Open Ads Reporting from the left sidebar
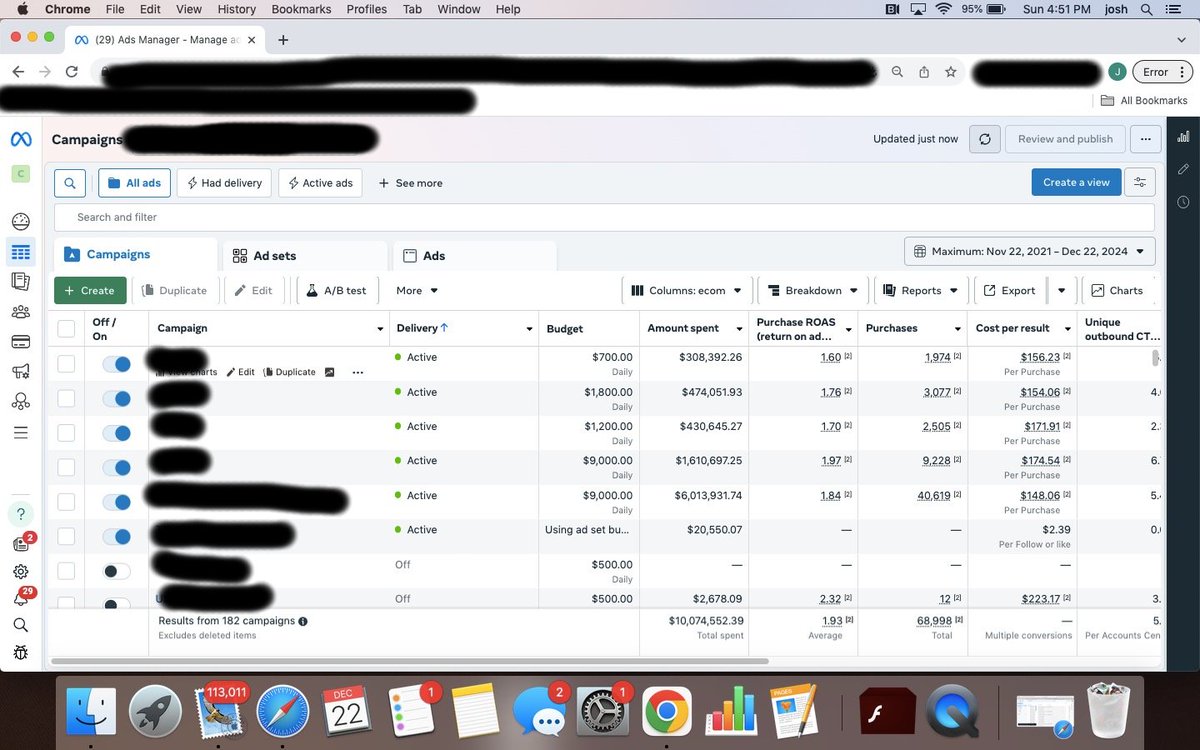This screenshot has height=750, width=1200. click(x=20, y=281)
